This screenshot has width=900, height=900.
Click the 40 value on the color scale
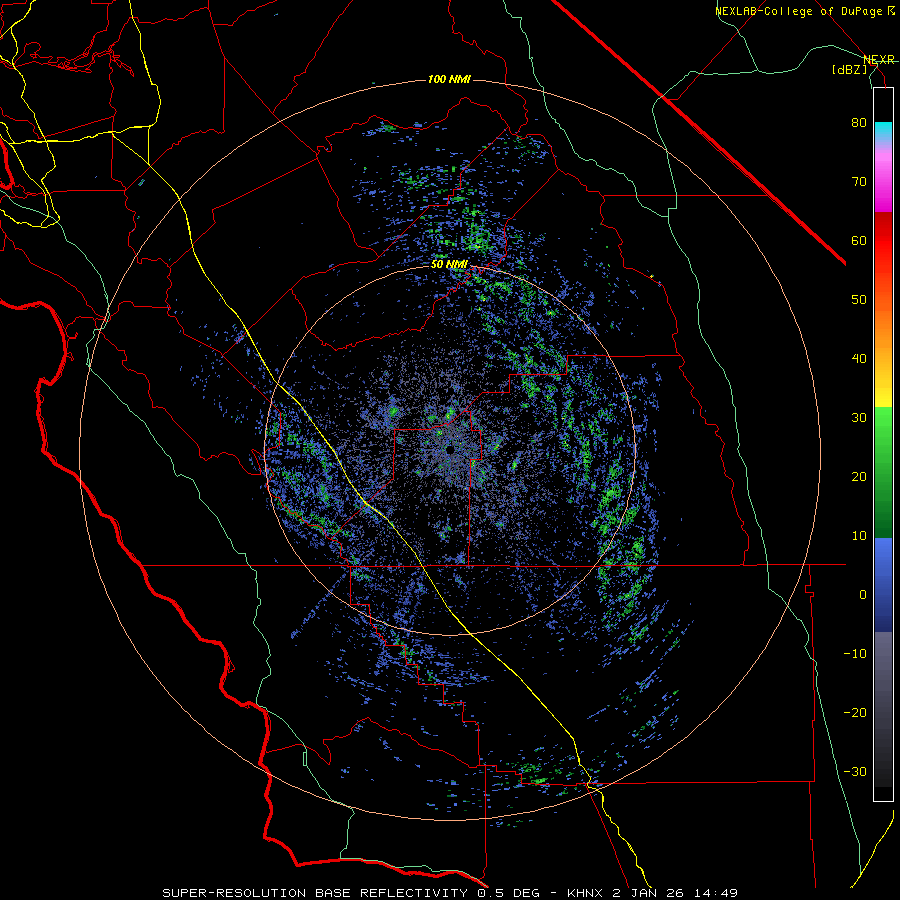[859, 359]
